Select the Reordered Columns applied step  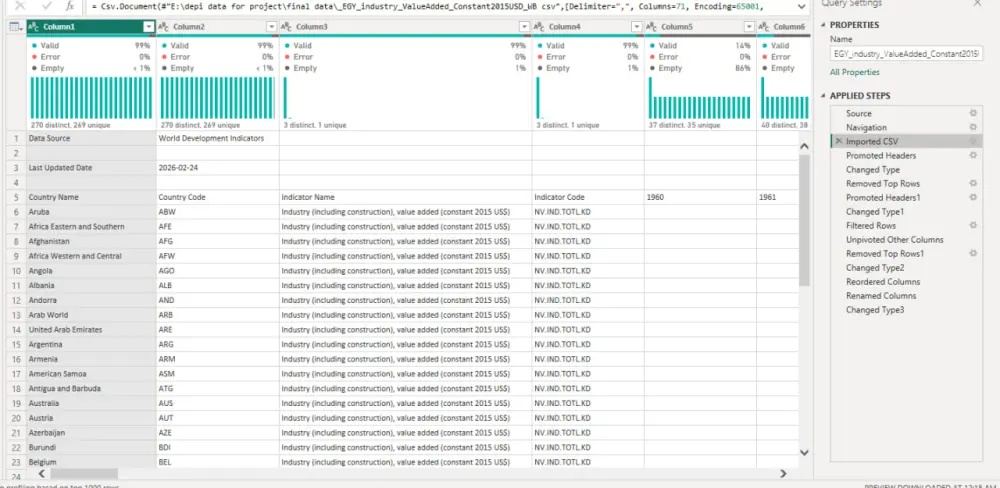[883, 281]
